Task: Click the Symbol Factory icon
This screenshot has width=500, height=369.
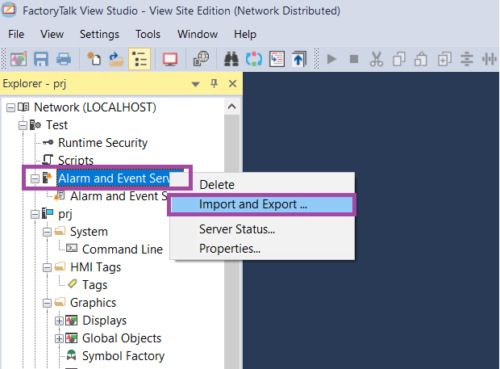Action: pos(71,355)
